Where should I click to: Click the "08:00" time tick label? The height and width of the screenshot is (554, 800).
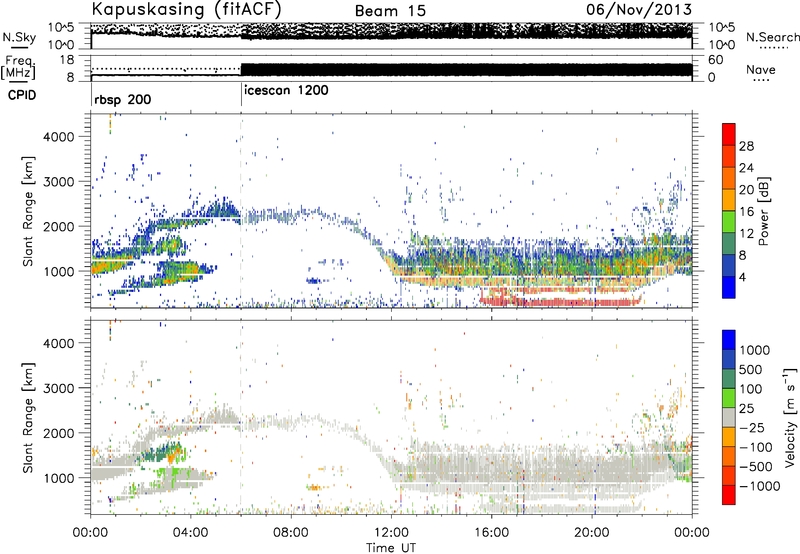click(x=291, y=533)
